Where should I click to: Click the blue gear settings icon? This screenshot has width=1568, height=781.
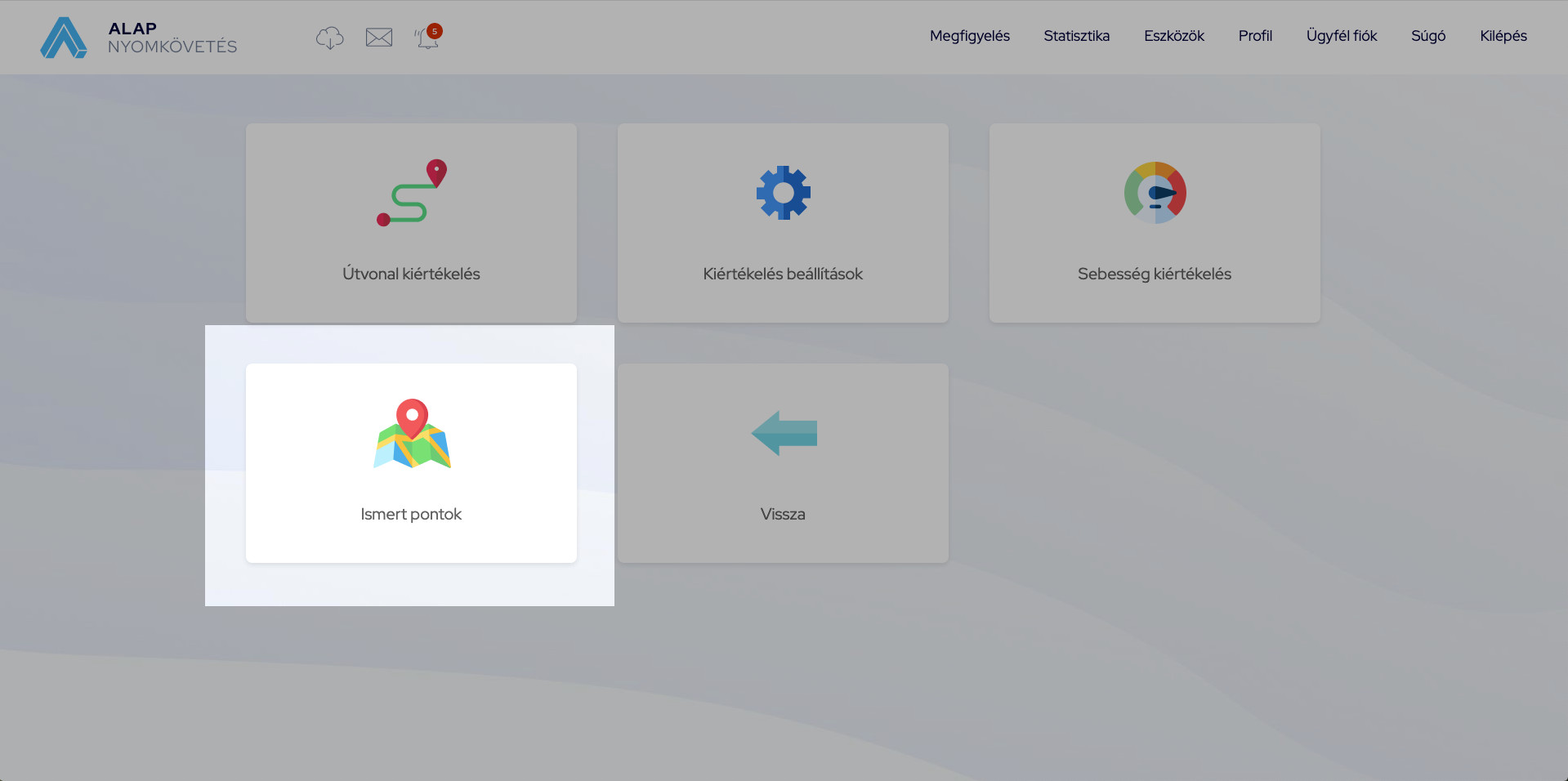pos(783,193)
